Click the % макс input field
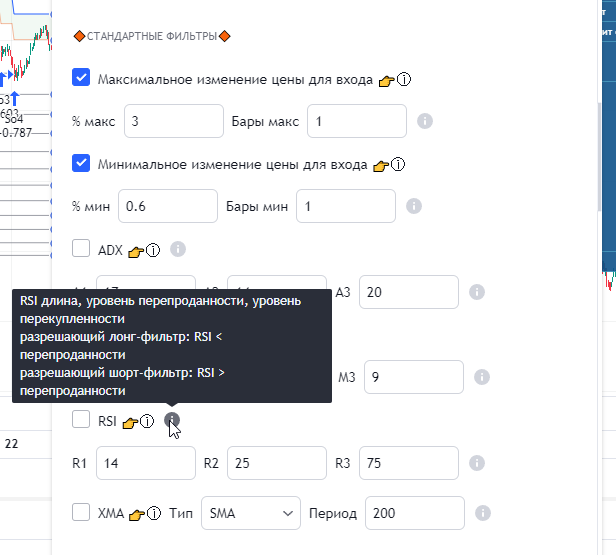 click(172, 121)
